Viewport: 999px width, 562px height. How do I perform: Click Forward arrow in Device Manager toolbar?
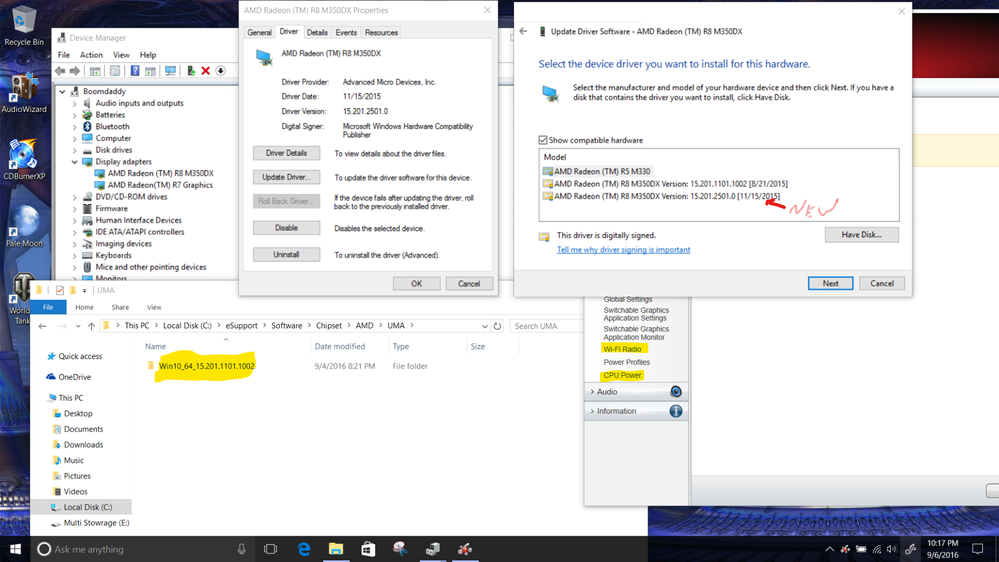(x=75, y=71)
